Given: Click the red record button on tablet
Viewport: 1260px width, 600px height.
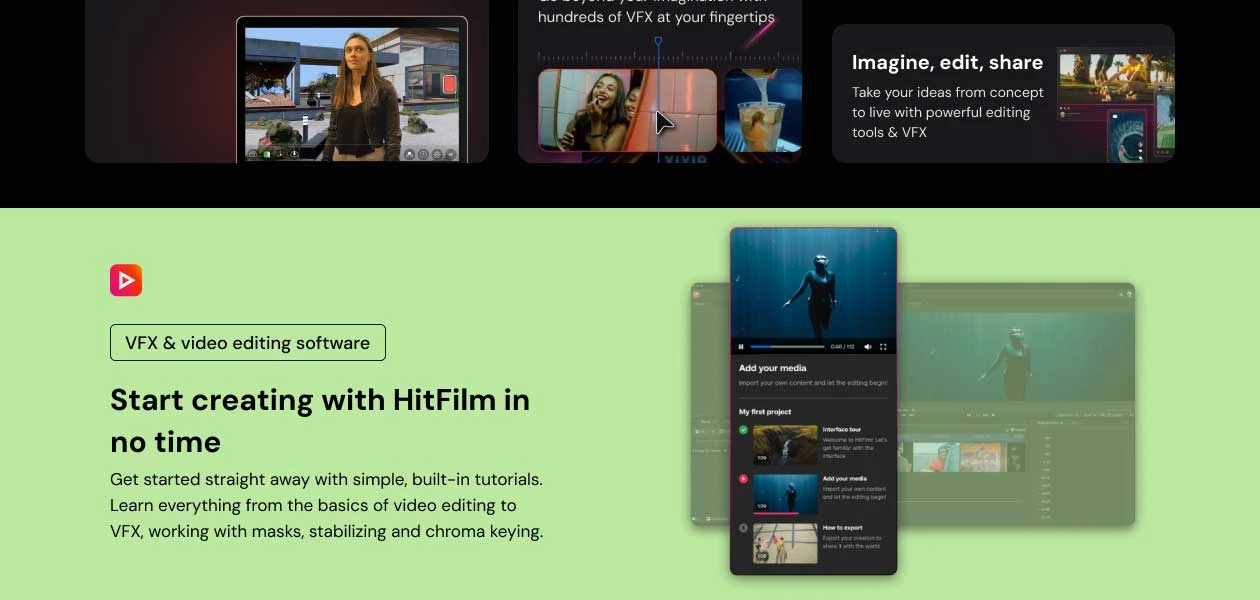Looking at the screenshot, I should [449, 85].
